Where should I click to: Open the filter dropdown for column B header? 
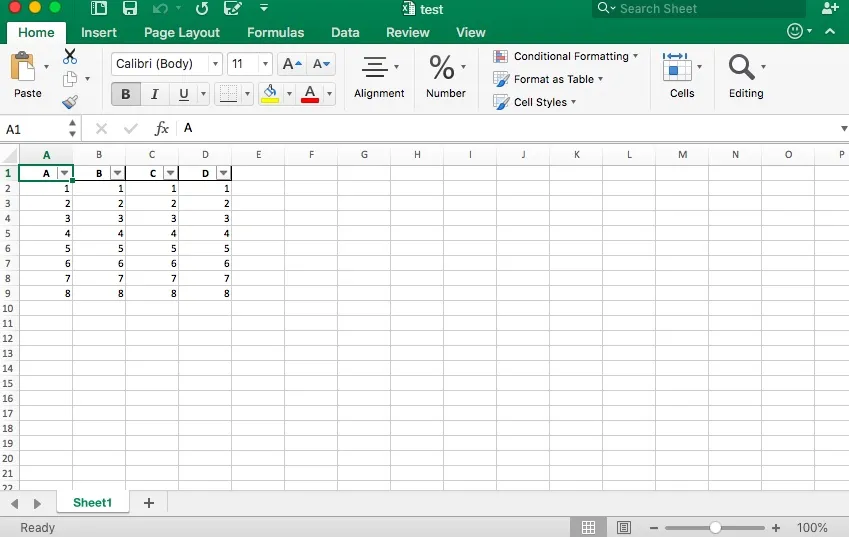tap(117, 173)
